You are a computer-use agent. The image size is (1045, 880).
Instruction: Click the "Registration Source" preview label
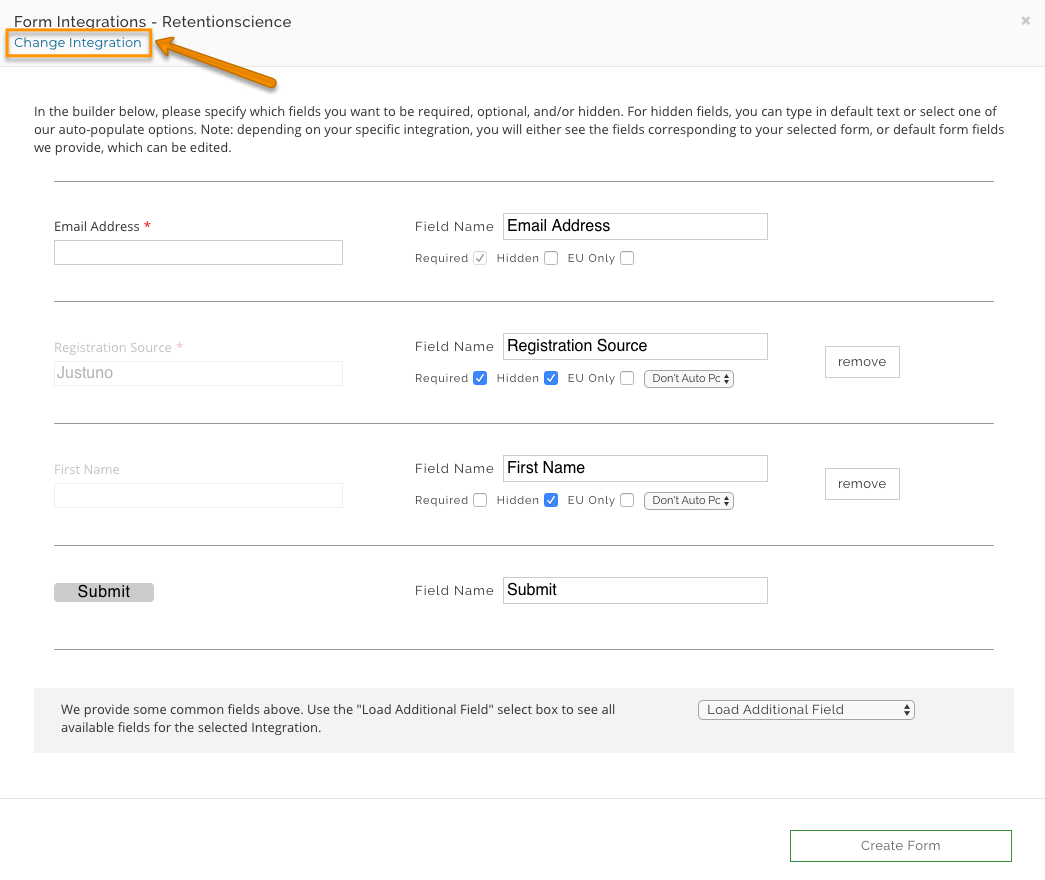coord(113,347)
